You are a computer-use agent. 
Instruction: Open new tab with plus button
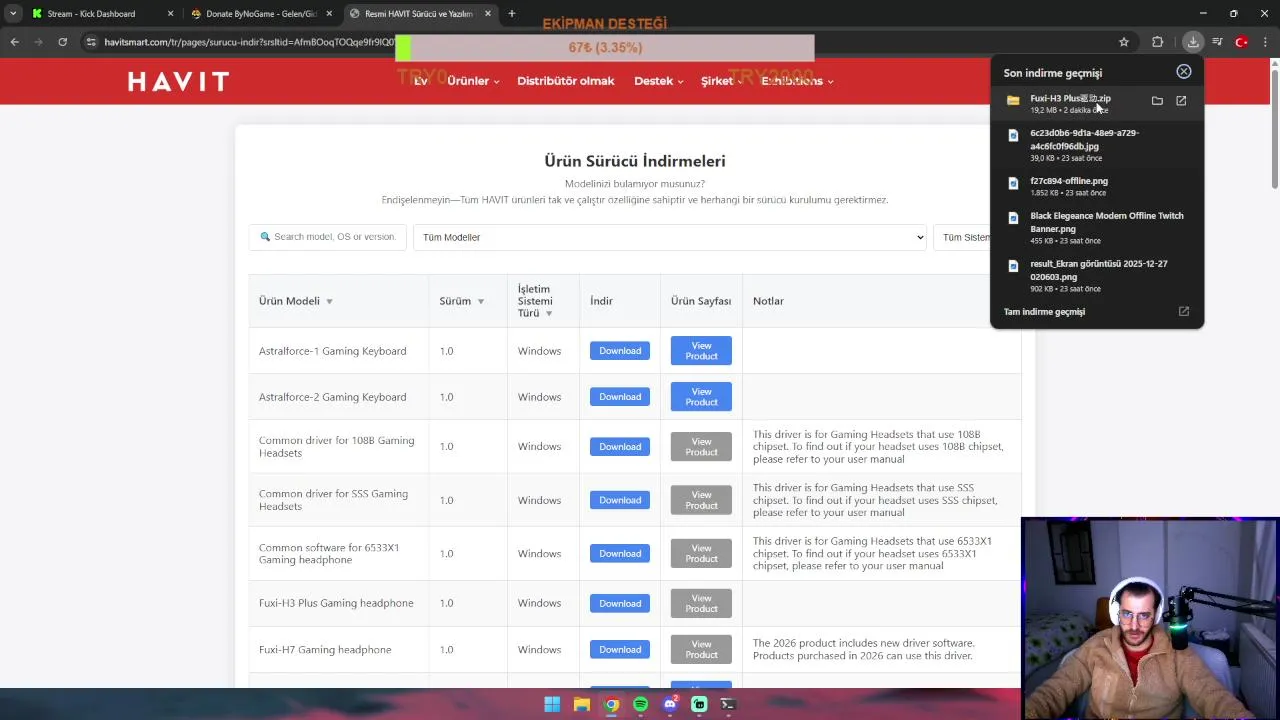511,14
